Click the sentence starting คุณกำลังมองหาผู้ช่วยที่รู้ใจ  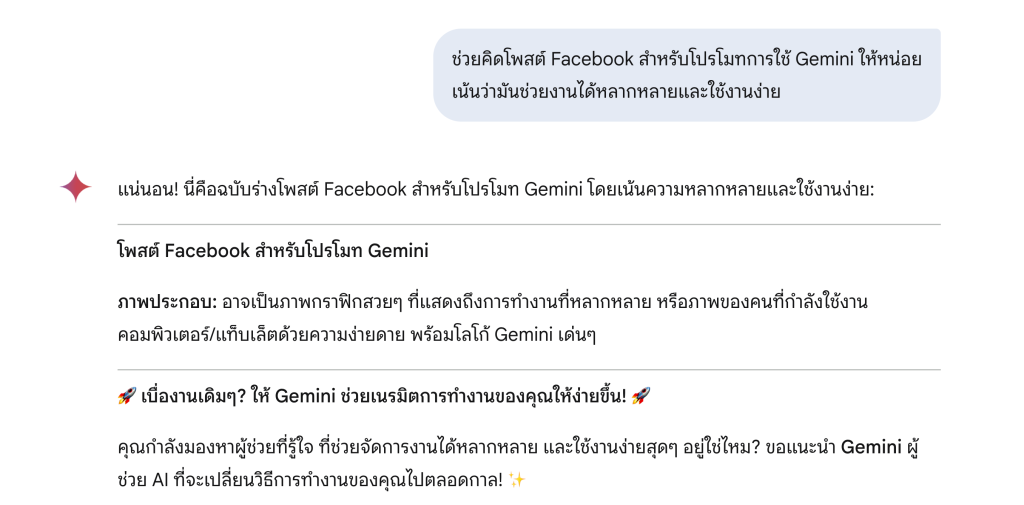428,448
